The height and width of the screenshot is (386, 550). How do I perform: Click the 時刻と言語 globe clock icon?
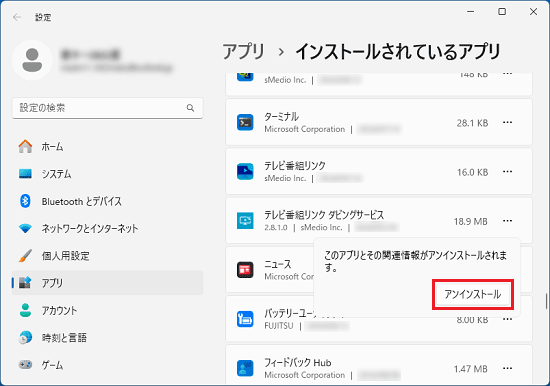(x=25, y=338)
